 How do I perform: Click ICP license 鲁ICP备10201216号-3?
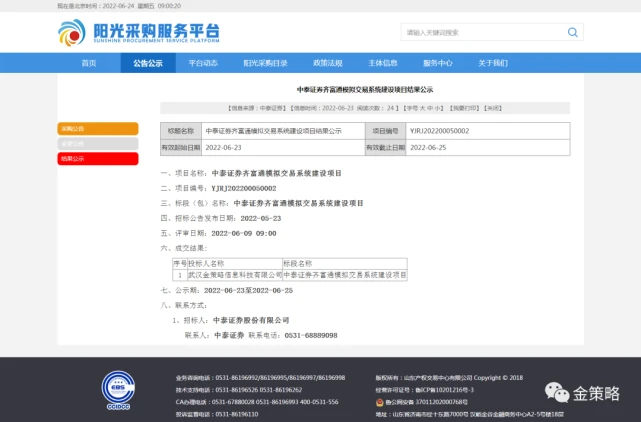point(425,390)
